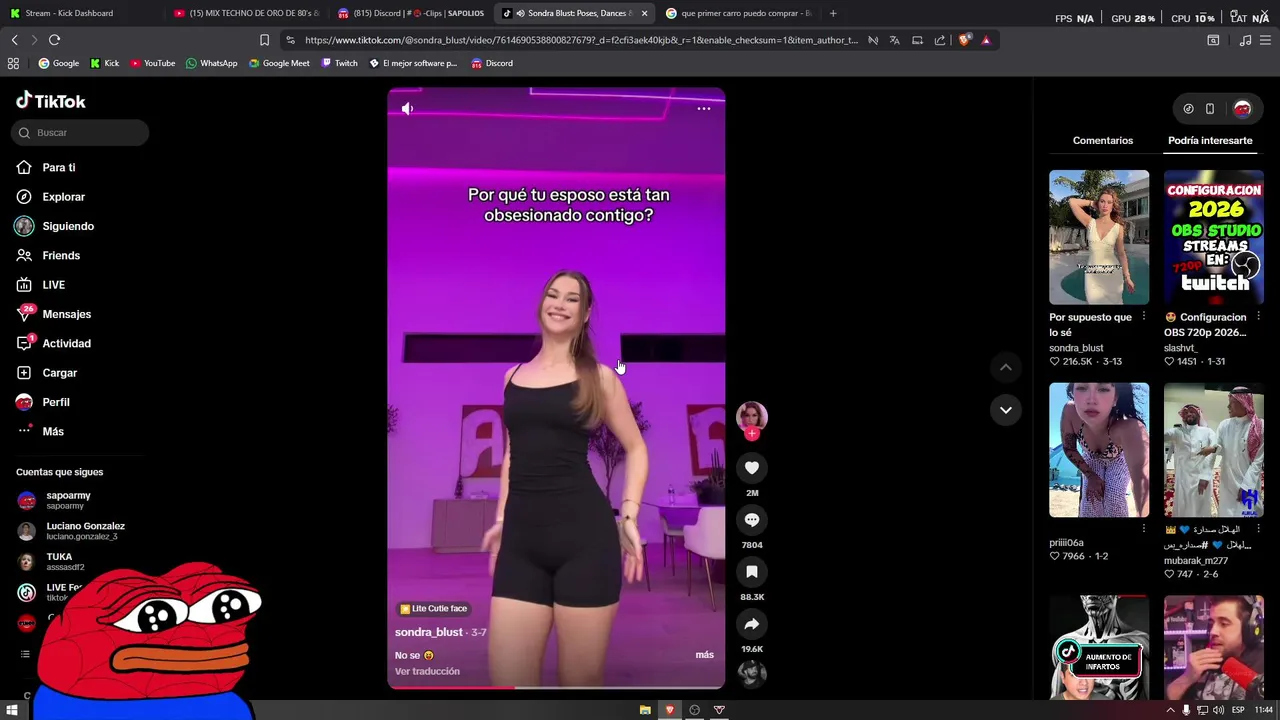Open the Discord bookmark

click(x=491, y=63)
